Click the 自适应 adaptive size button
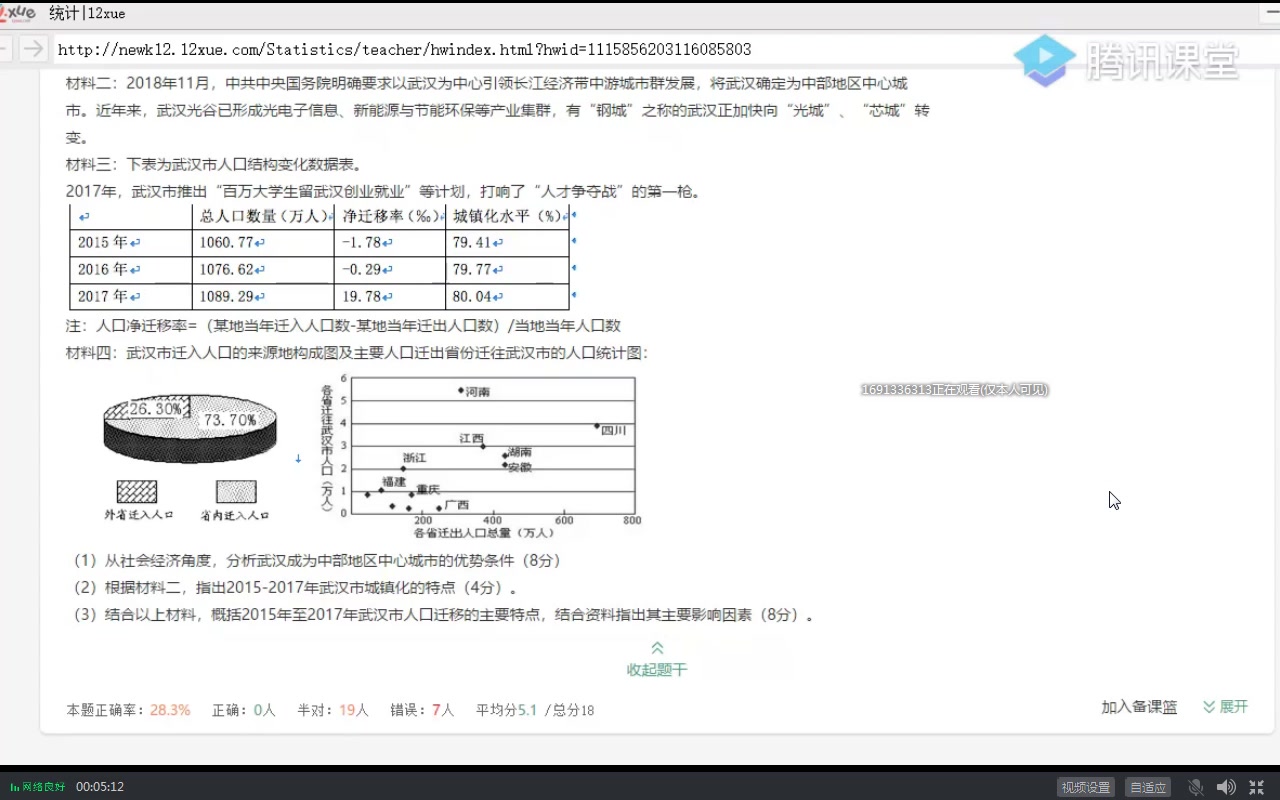The height and width of the screenshot is (800, 1280). (x=1148, y=787)
